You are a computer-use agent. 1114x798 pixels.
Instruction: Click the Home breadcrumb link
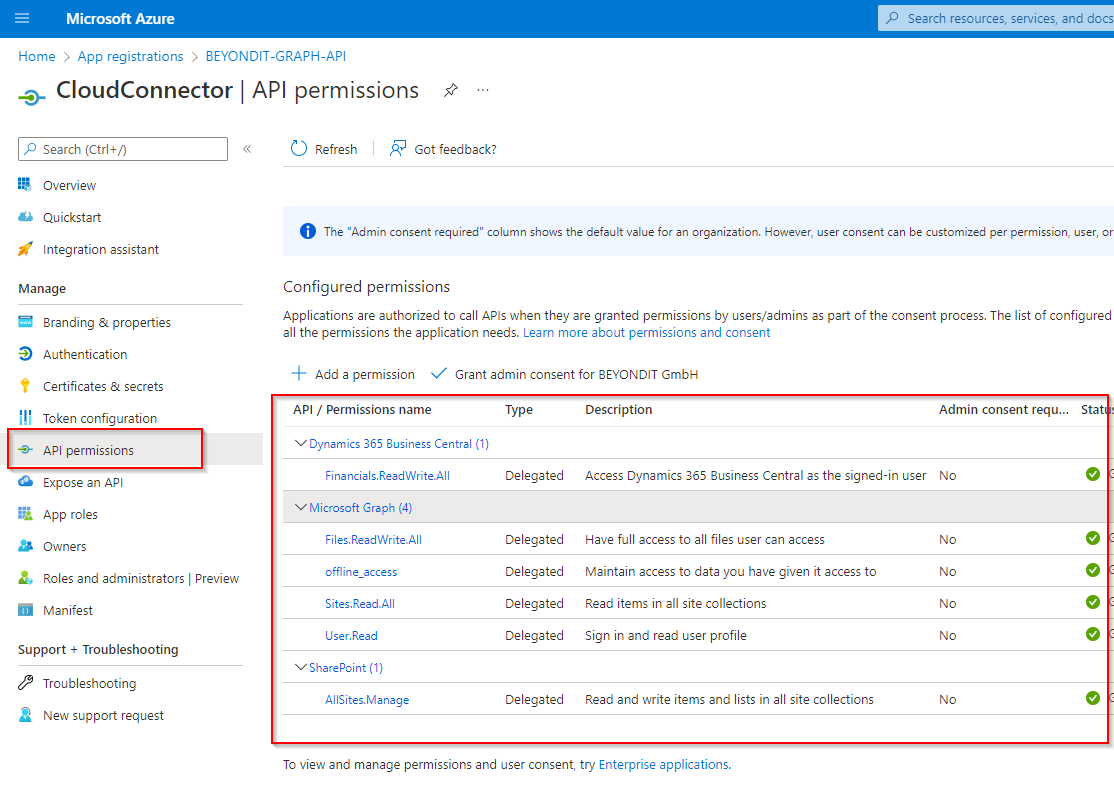(x=37, y=56)
